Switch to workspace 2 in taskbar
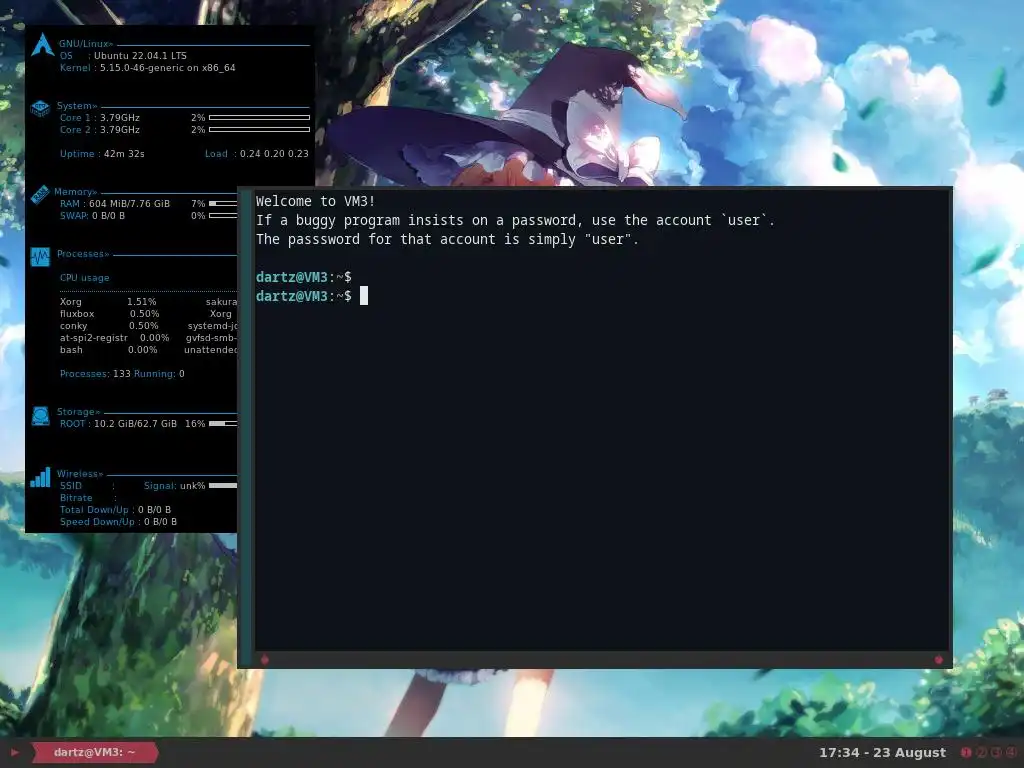1024x768 pixels. (x=982, y=752)
